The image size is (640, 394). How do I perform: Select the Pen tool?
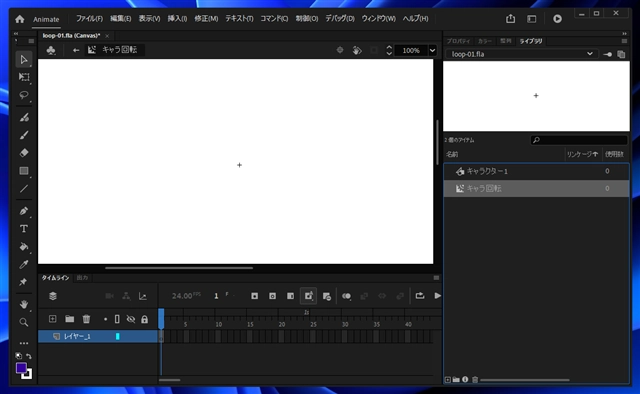coord(24,211)
